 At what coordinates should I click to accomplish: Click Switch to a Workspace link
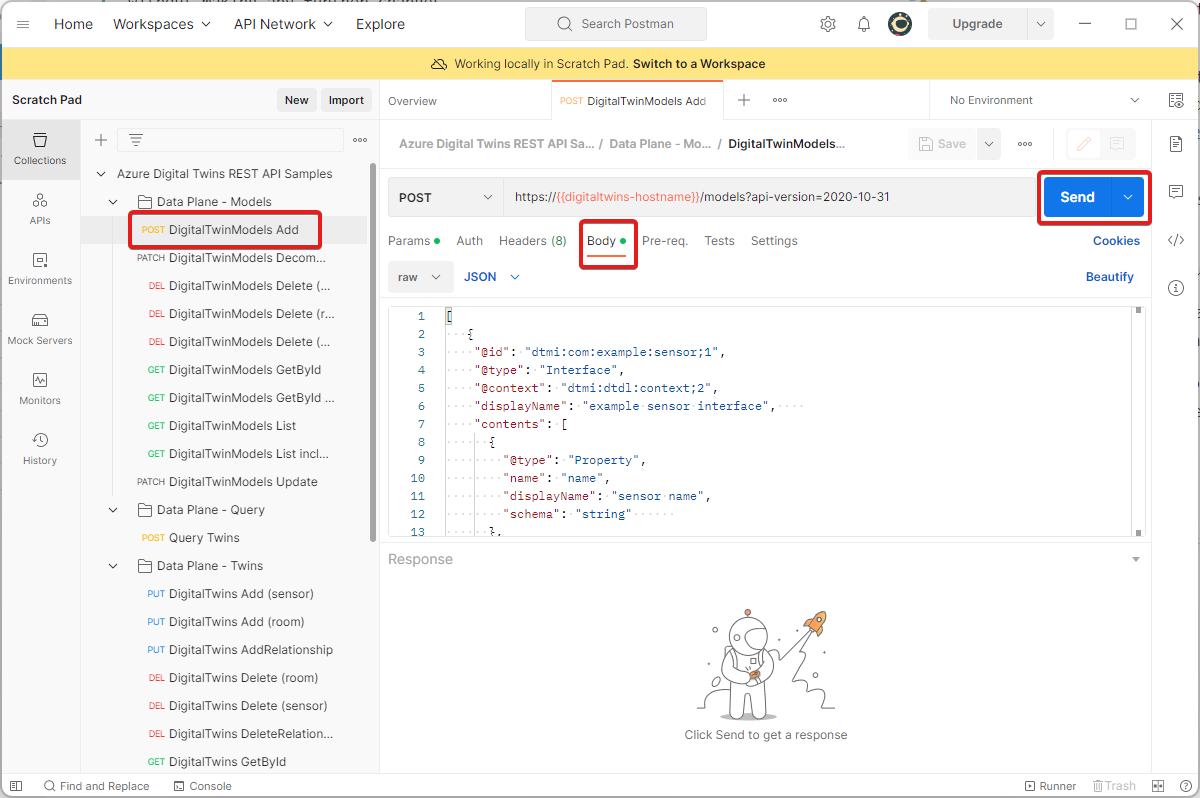tap(699, 64)
